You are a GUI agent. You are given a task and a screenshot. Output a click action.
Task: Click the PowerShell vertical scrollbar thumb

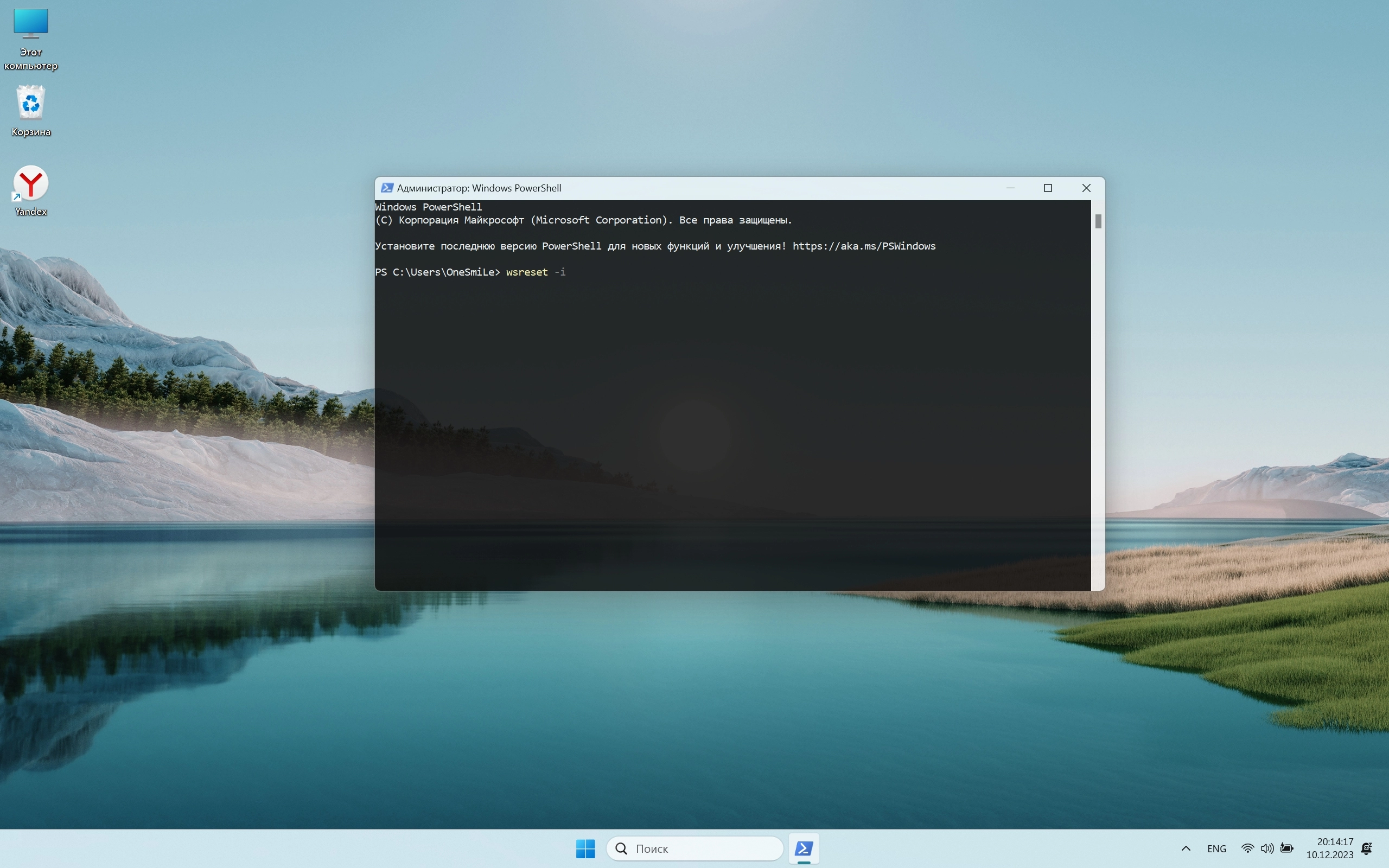1098,221
